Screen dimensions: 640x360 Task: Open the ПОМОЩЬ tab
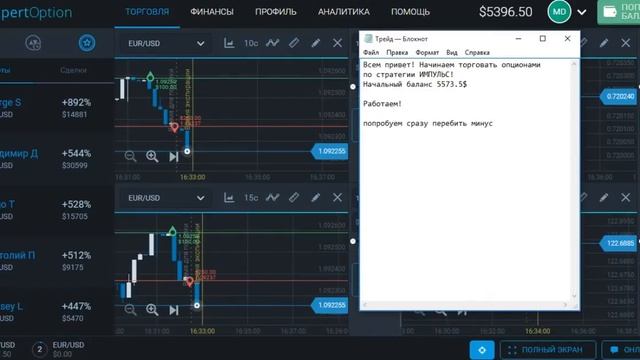[x=410, y=12]
